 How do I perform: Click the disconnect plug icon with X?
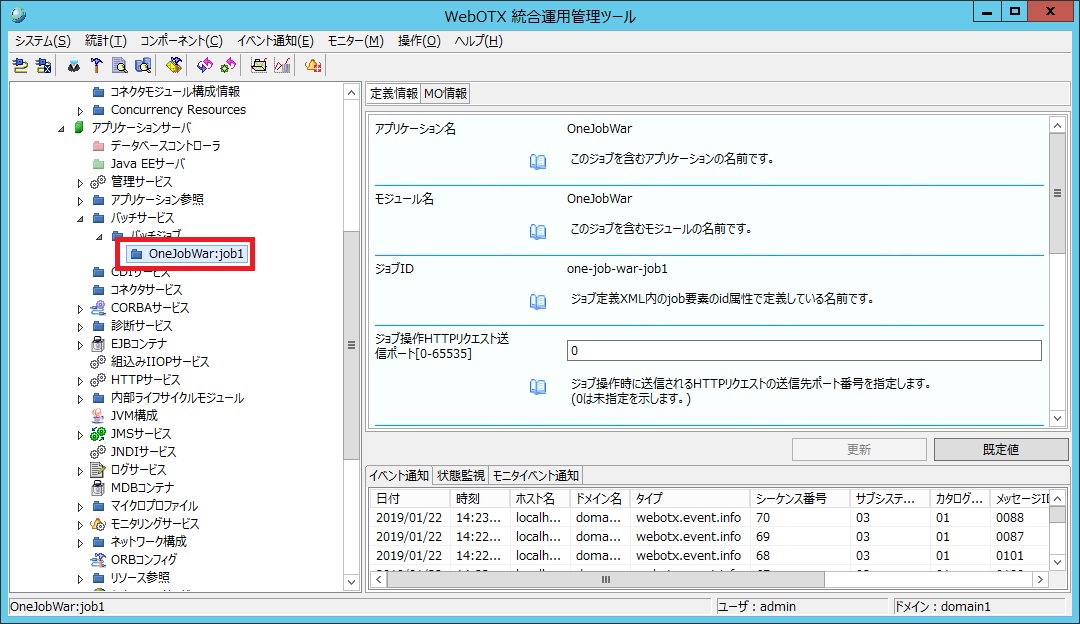pyautogui.click(x=43, y=66)
